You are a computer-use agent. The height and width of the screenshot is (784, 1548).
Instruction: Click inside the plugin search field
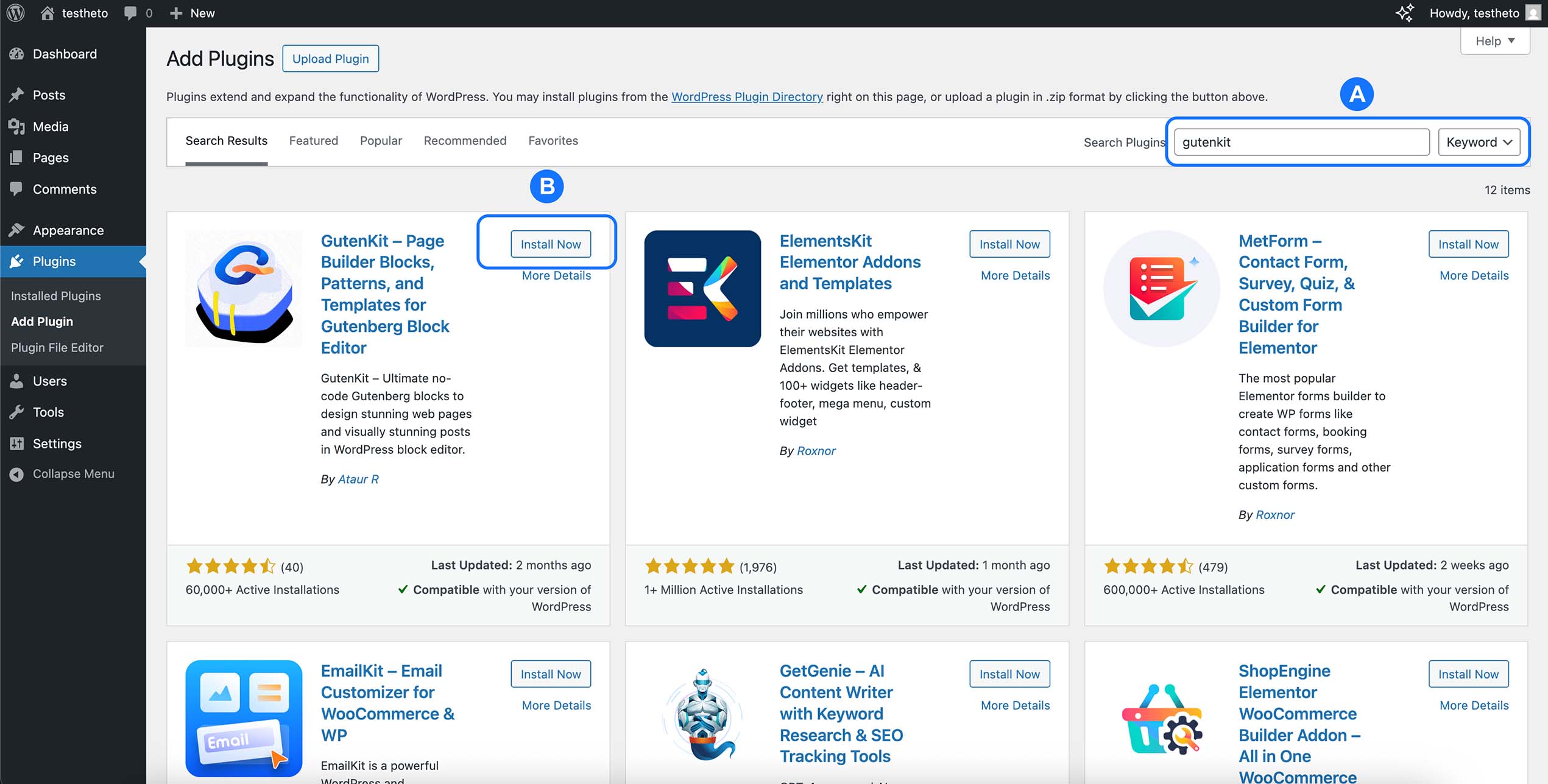pyautogui.click(x=1301, y=142)
